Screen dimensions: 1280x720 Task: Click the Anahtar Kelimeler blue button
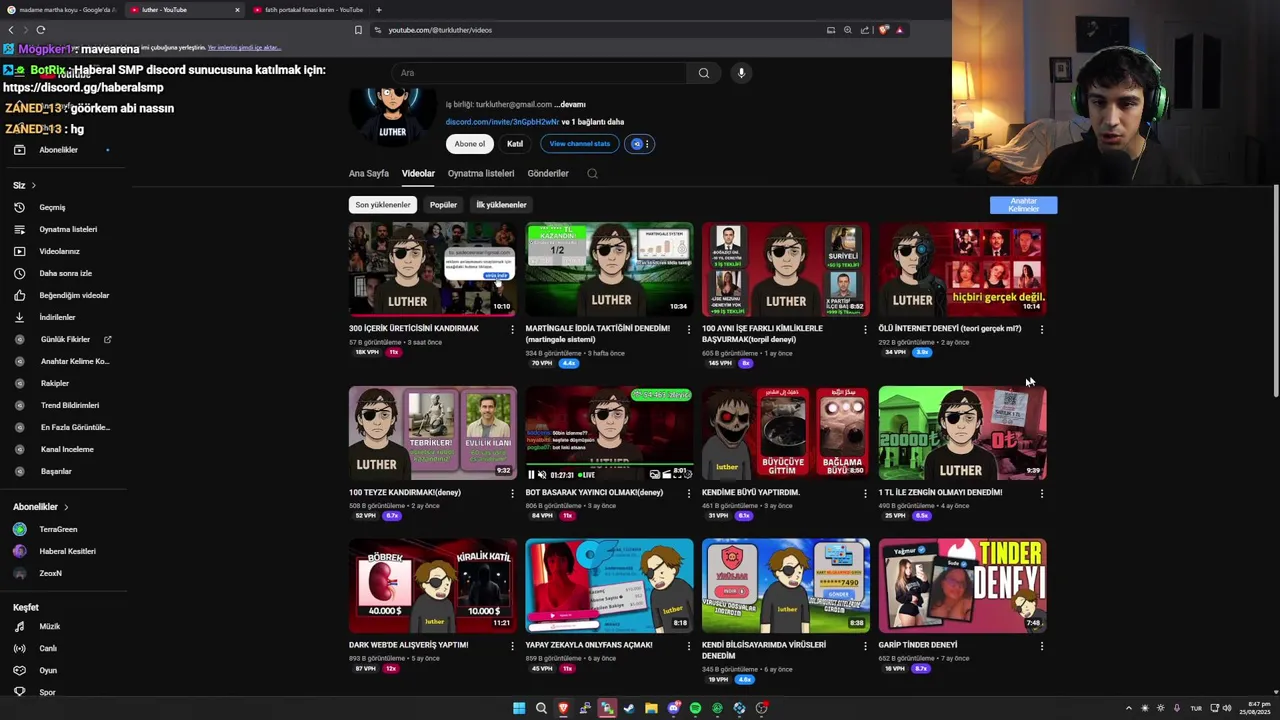[1023, 205]
